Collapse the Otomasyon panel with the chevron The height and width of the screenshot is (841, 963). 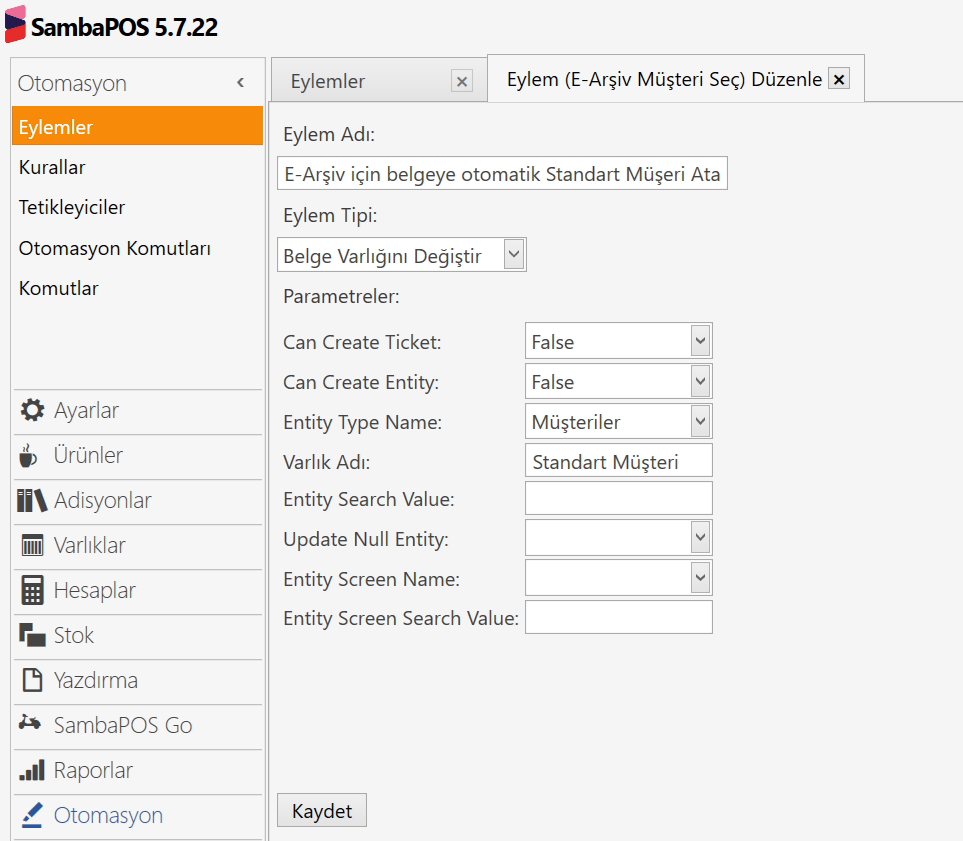click(240, 83)
